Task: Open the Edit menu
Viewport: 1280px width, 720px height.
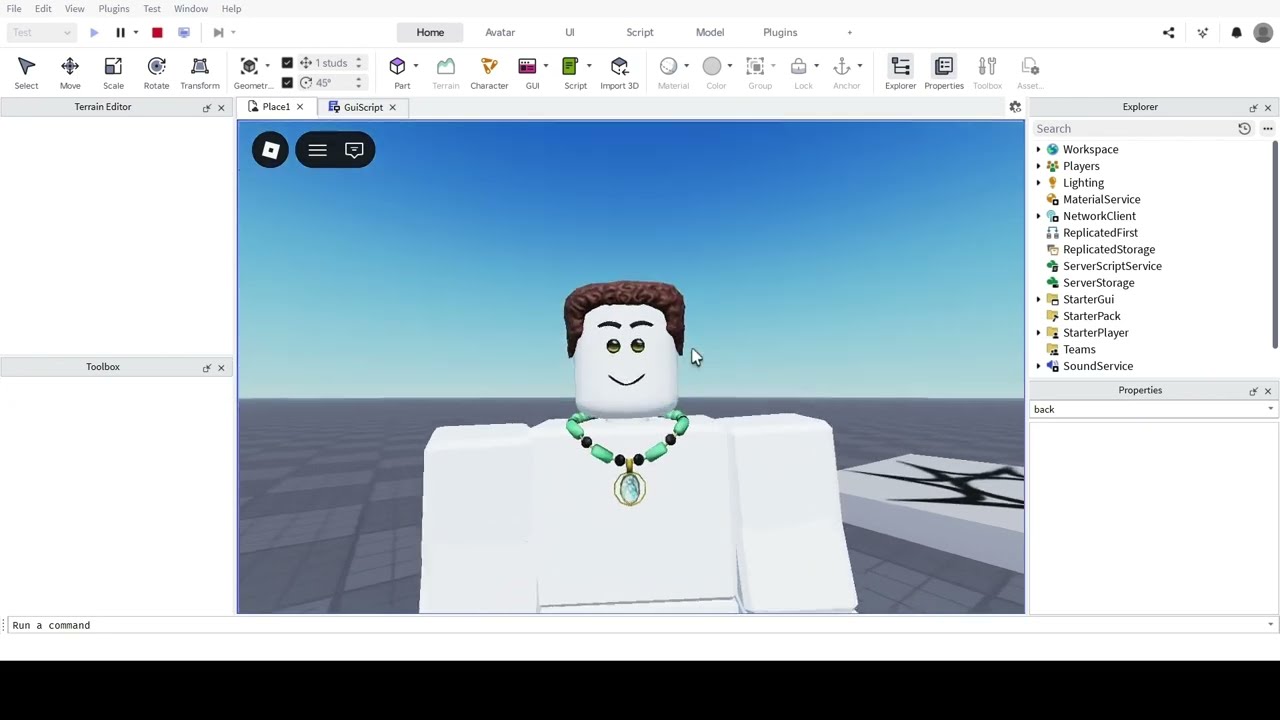Action: pyautogui.click(x=43, y=8)
